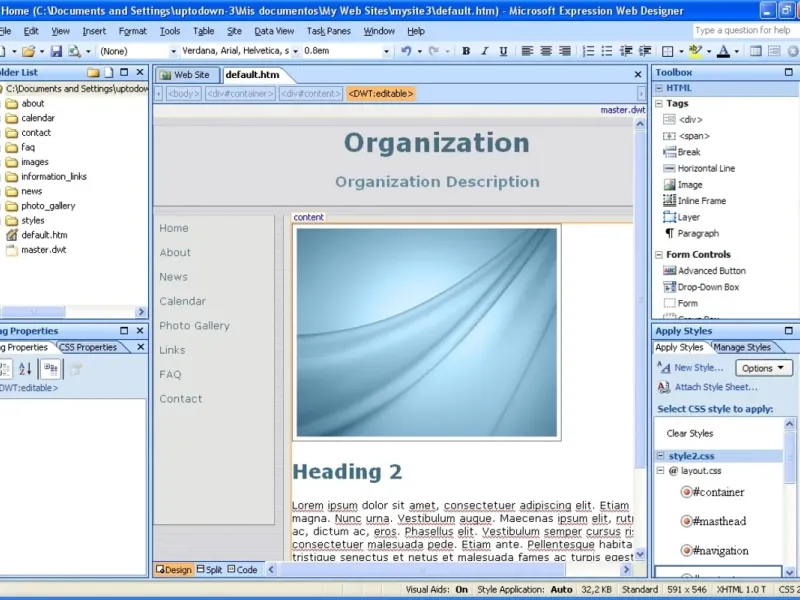Switch to Manage Styles tab

pyautogui.click(x=742, y=347)
